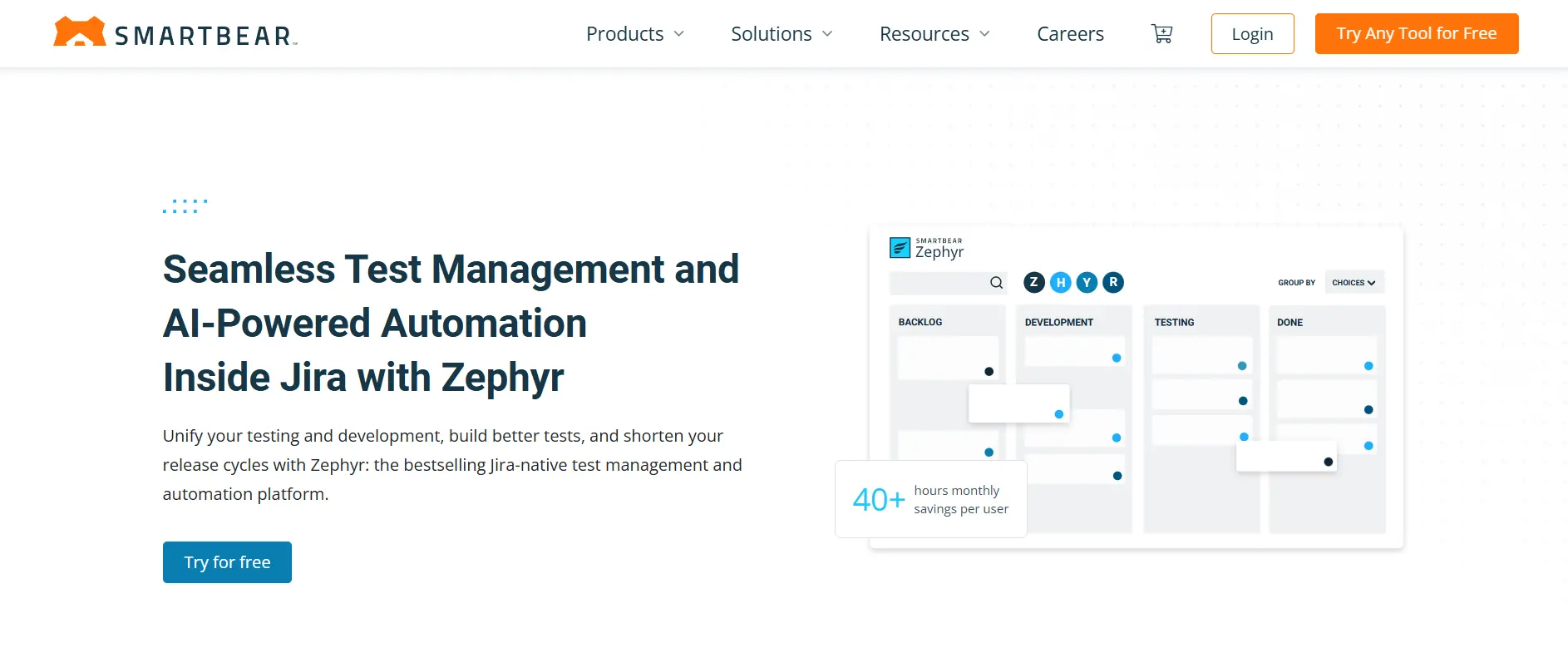Click the search magnifier icon in Zephyr board
Screen dimensions: 1568x648
click(996, 283)
